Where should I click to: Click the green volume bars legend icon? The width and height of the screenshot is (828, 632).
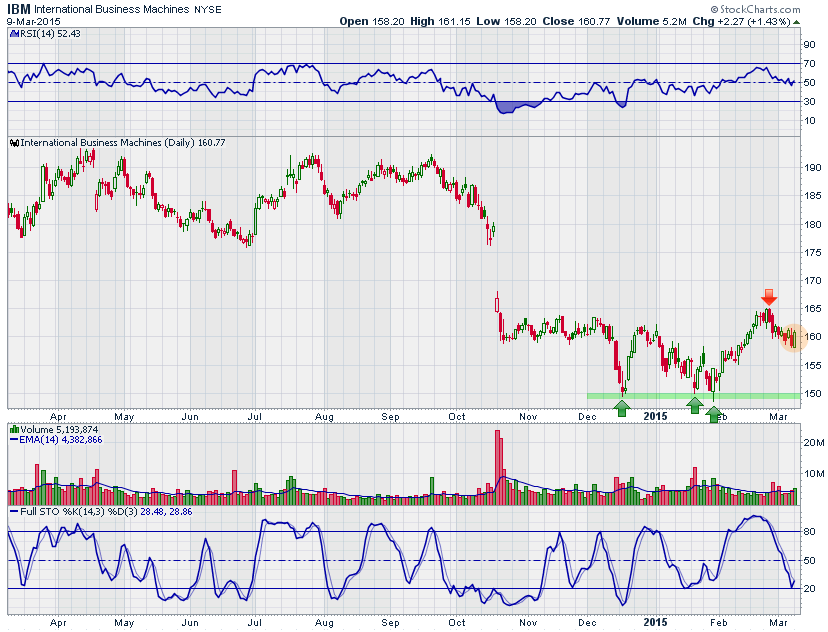(x=14, y=430)
